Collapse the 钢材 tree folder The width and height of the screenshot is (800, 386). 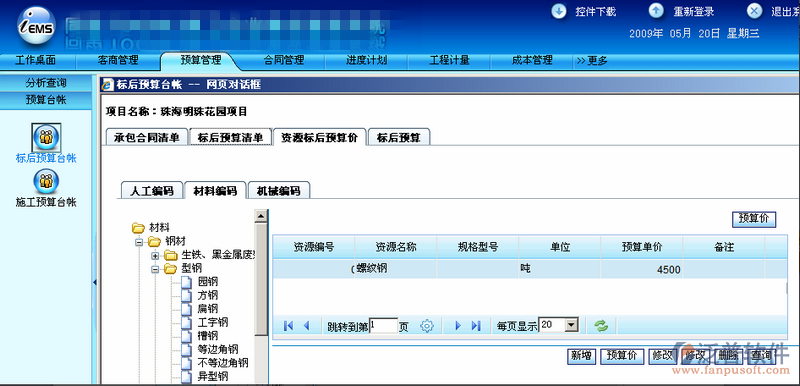139,242
